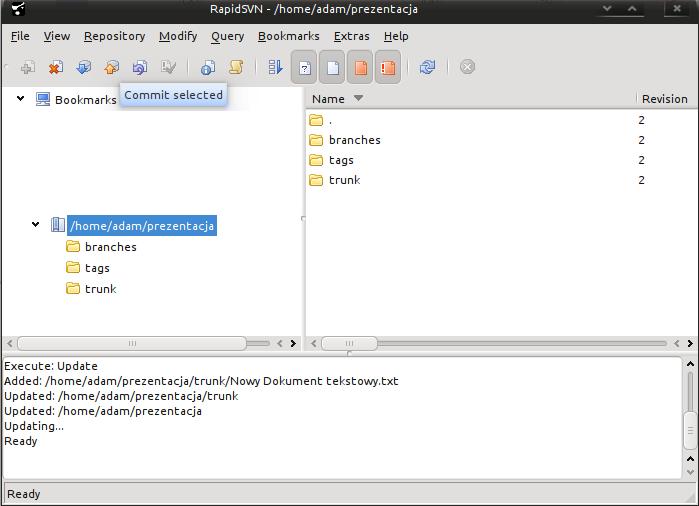This screenshot has height=506, width=699.
Task: Collapse the /home/adam/prezentacja tree node
Action: [x=36, y=224]
